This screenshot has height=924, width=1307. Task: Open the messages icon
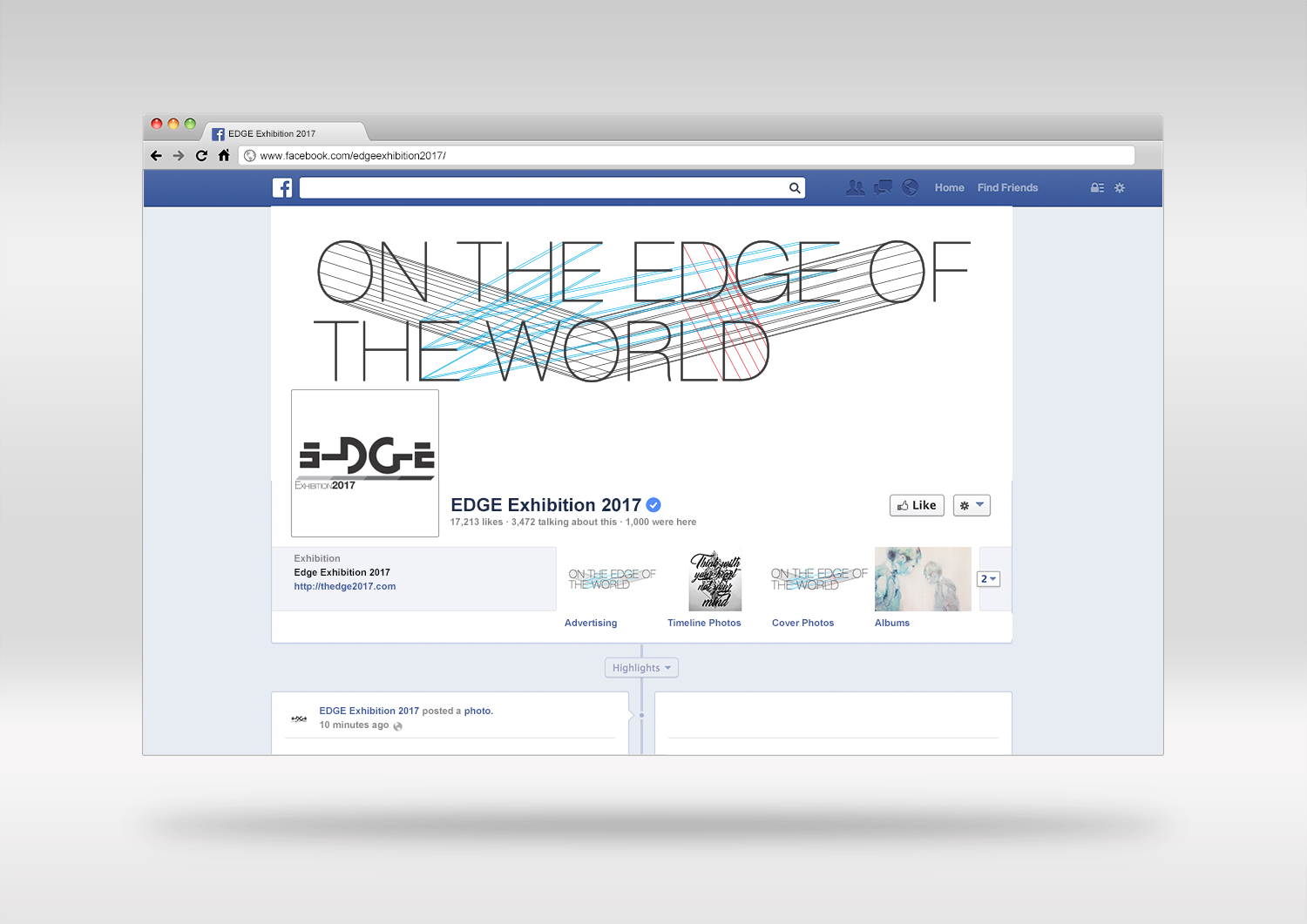point(884,187)
